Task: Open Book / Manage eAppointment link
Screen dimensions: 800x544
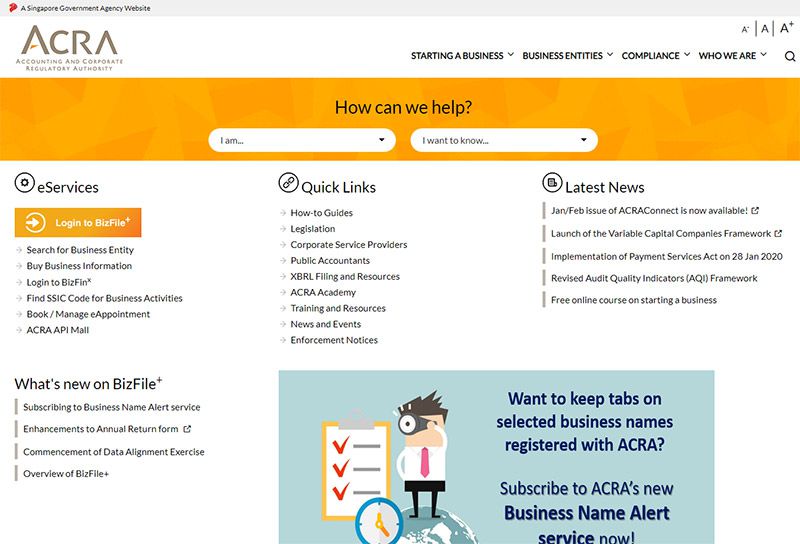Action: [88, 314]
